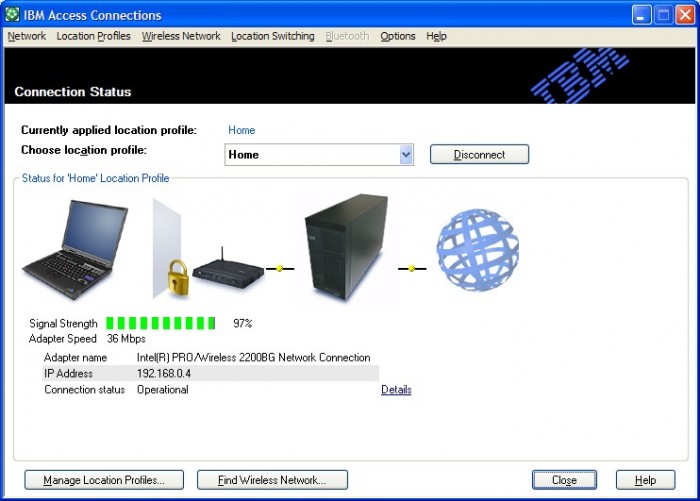This screenshot has width=700, height=501.
Task: Click the wireless router icon
Action: [x=228, y=269]
